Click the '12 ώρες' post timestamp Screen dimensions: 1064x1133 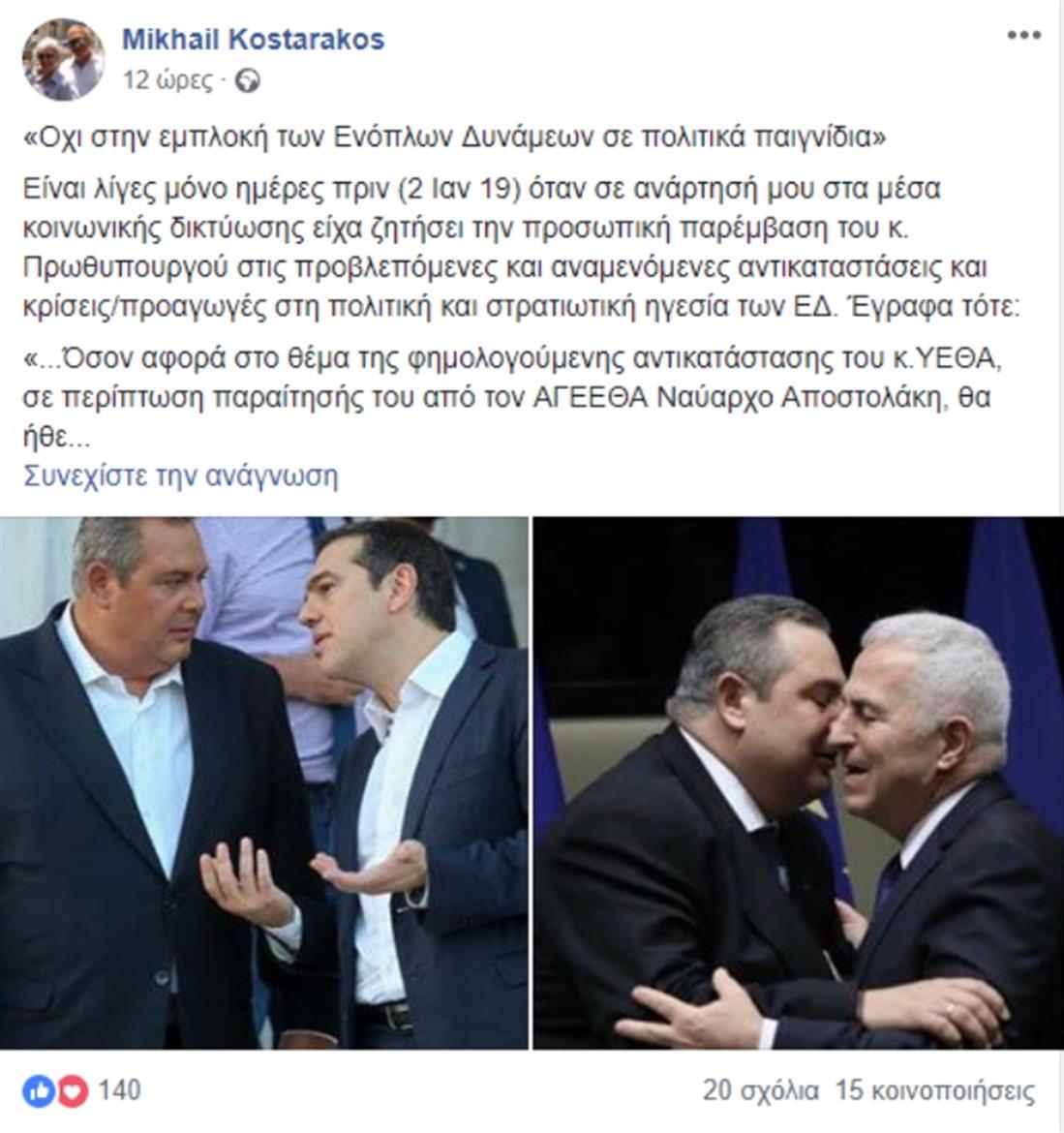167,80
